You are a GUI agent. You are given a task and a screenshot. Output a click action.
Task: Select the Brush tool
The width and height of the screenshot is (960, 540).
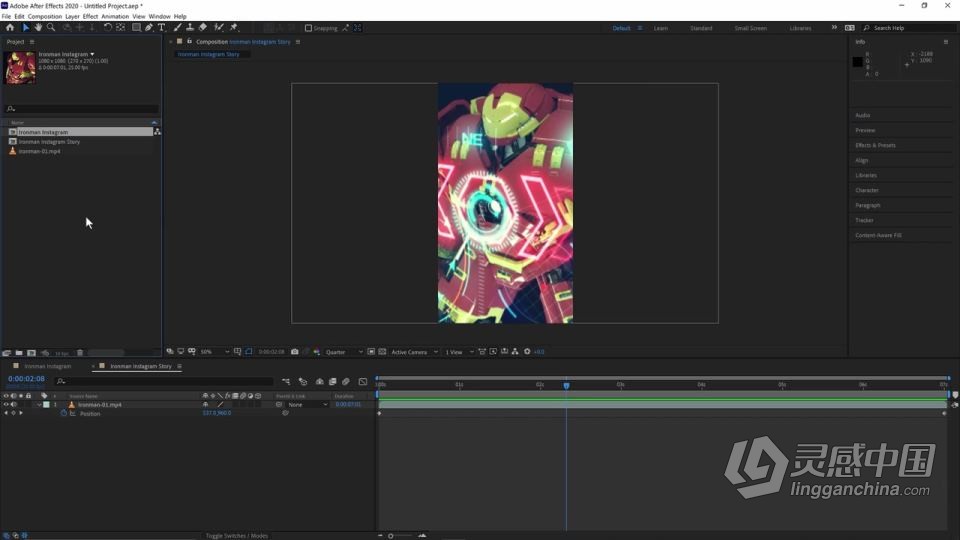click(x=178, y=28)
